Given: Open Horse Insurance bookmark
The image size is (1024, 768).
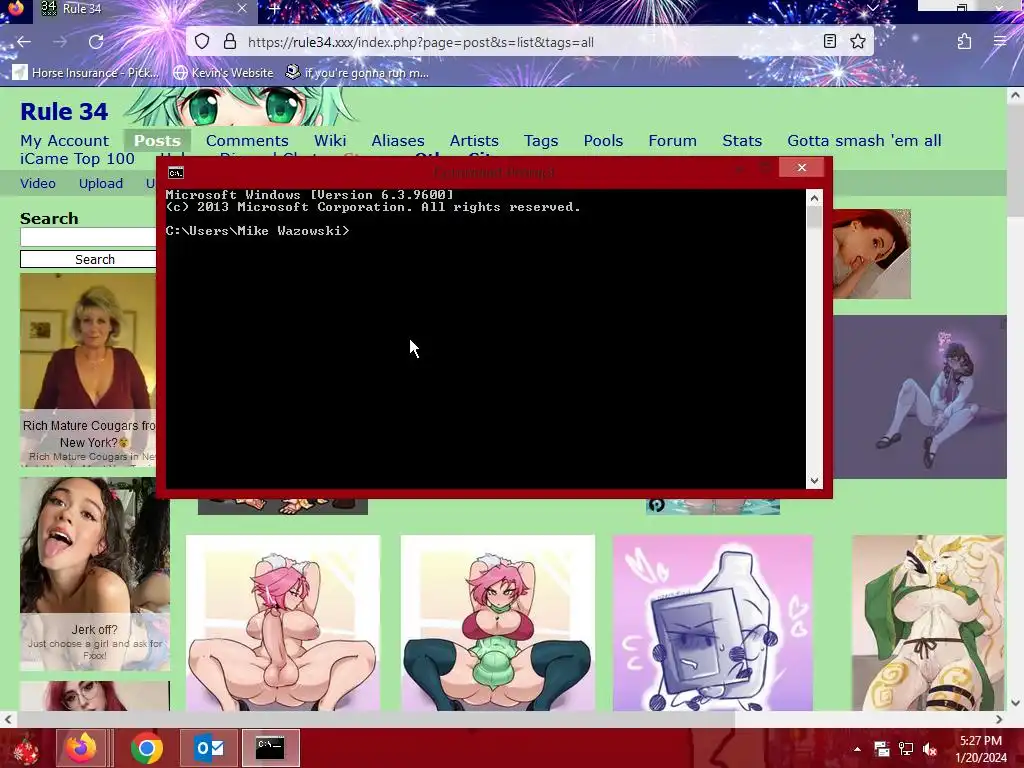Looking at the screenshot, I should (x=86, y=72).
